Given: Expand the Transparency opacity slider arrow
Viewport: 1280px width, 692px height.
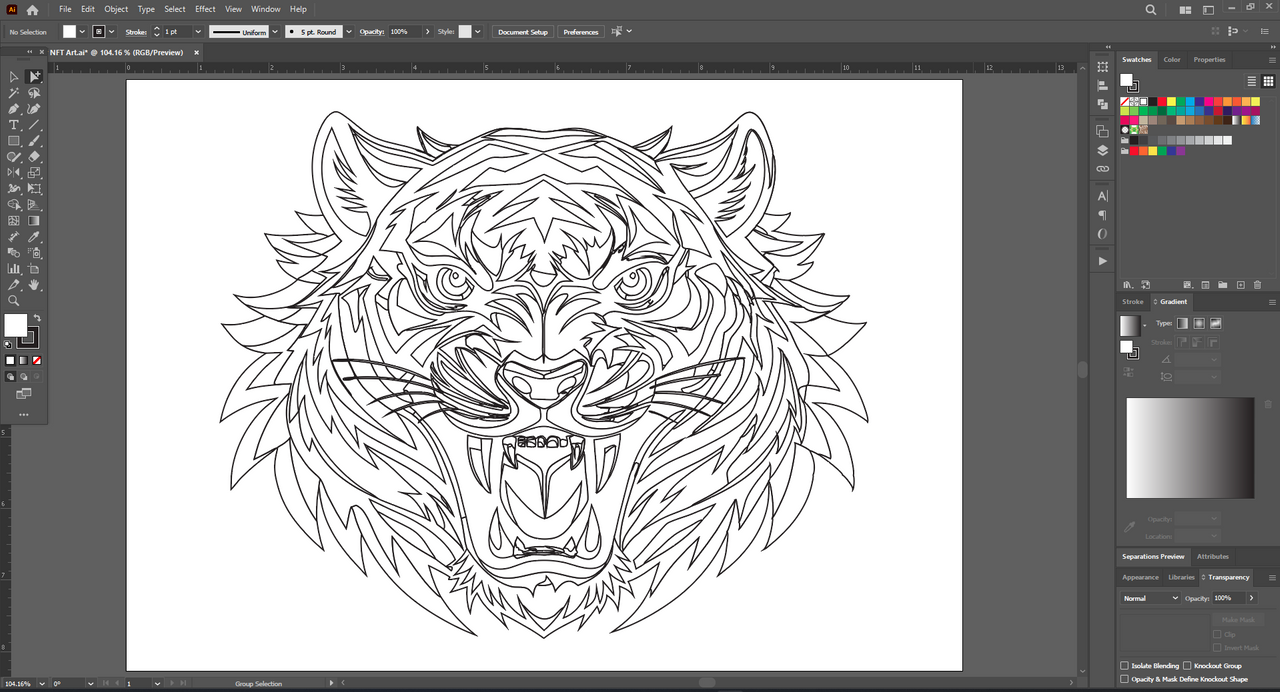Looking at the screenshot, I should [x=1251, y=598].
